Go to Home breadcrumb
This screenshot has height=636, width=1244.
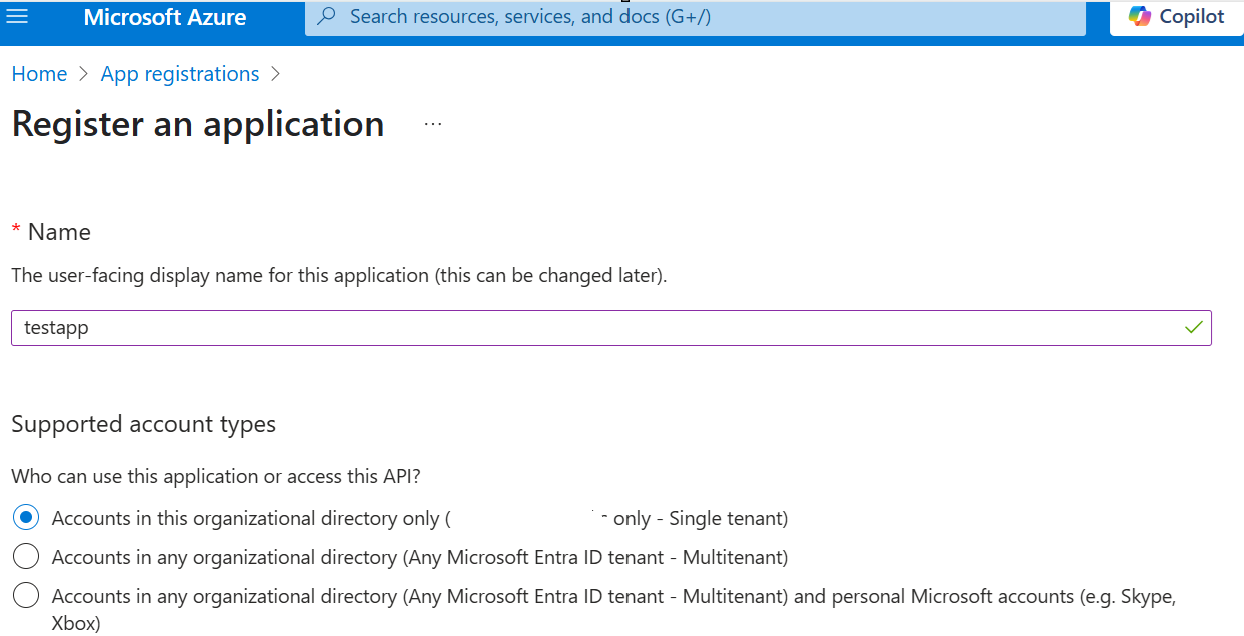(39, 74)
